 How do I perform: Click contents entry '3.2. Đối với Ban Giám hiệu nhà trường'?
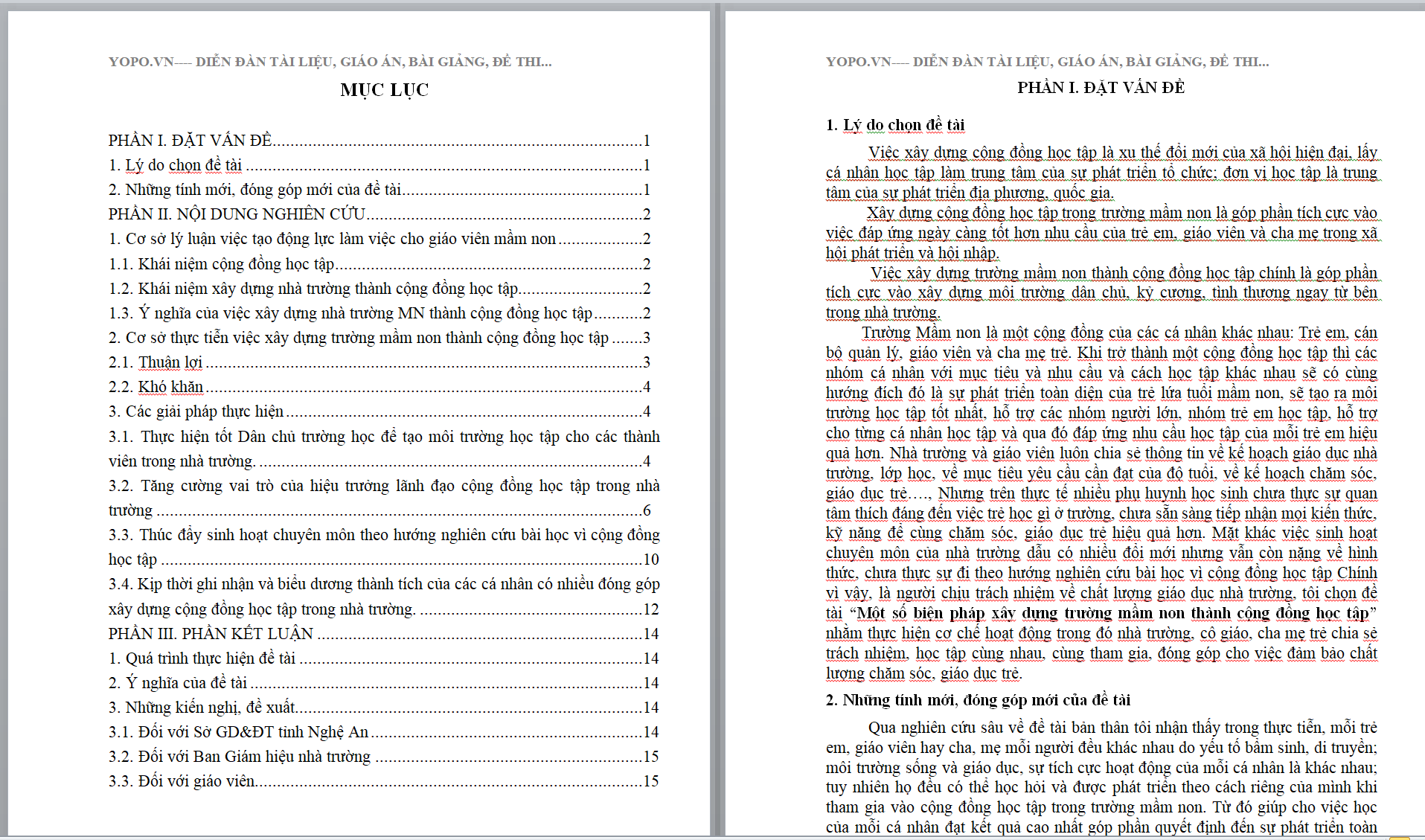pos(384,757)
